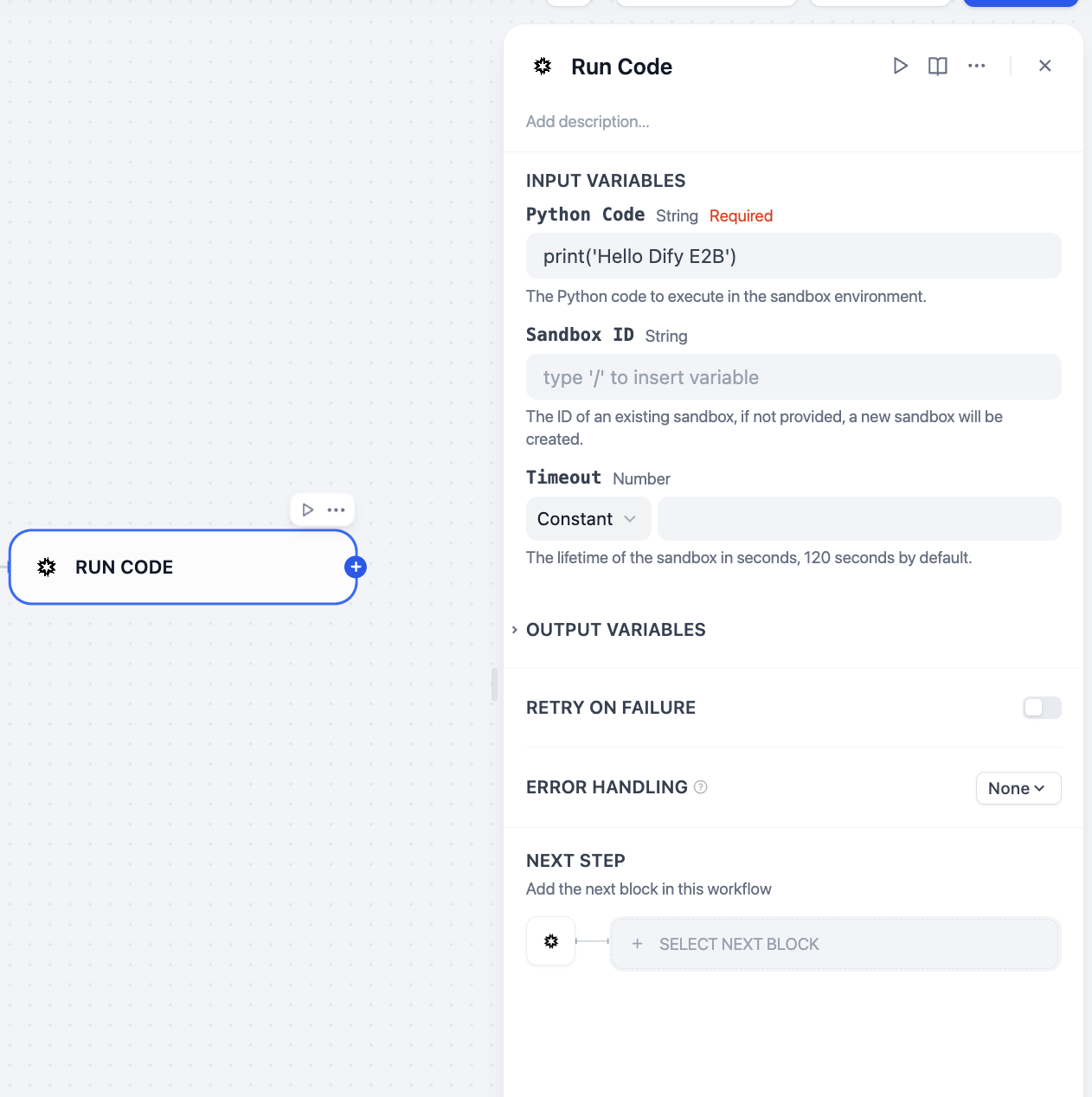The height and width of the screenshot is (1097, 1092).
Task: Open more options ellipsis in panel header
Action: point(976,66)
